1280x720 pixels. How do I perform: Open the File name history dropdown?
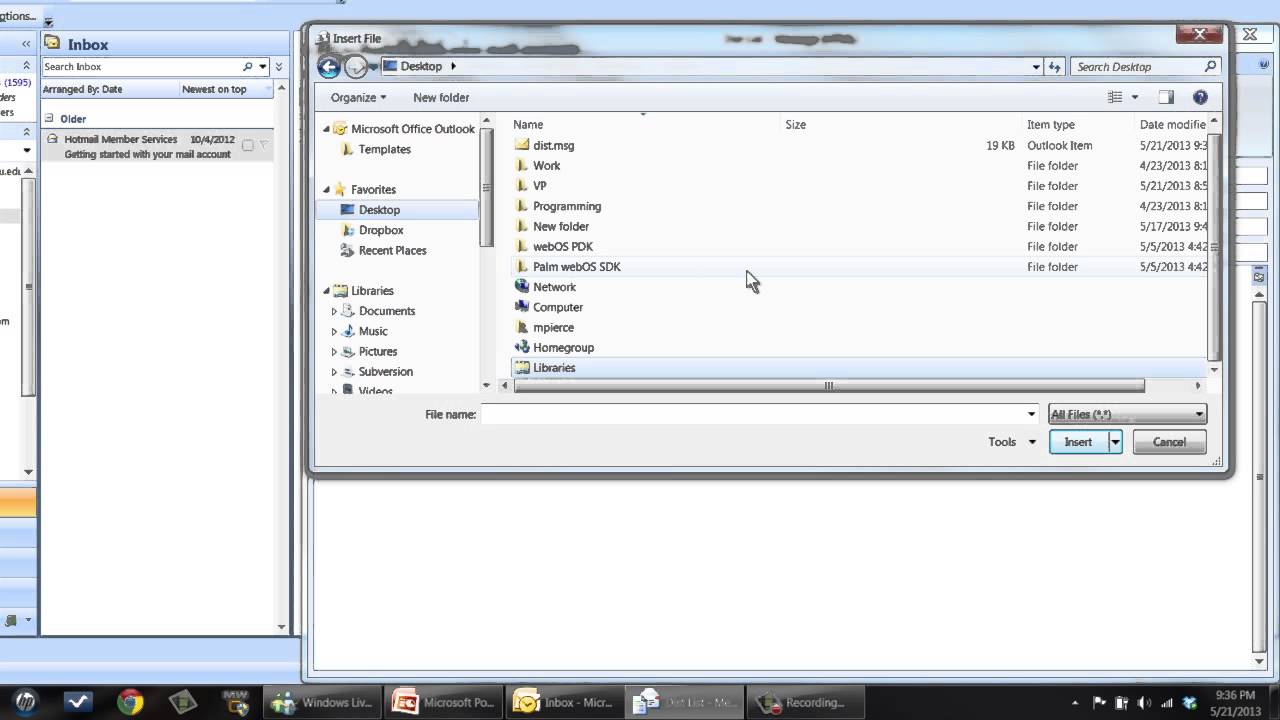pos(1031,414)
